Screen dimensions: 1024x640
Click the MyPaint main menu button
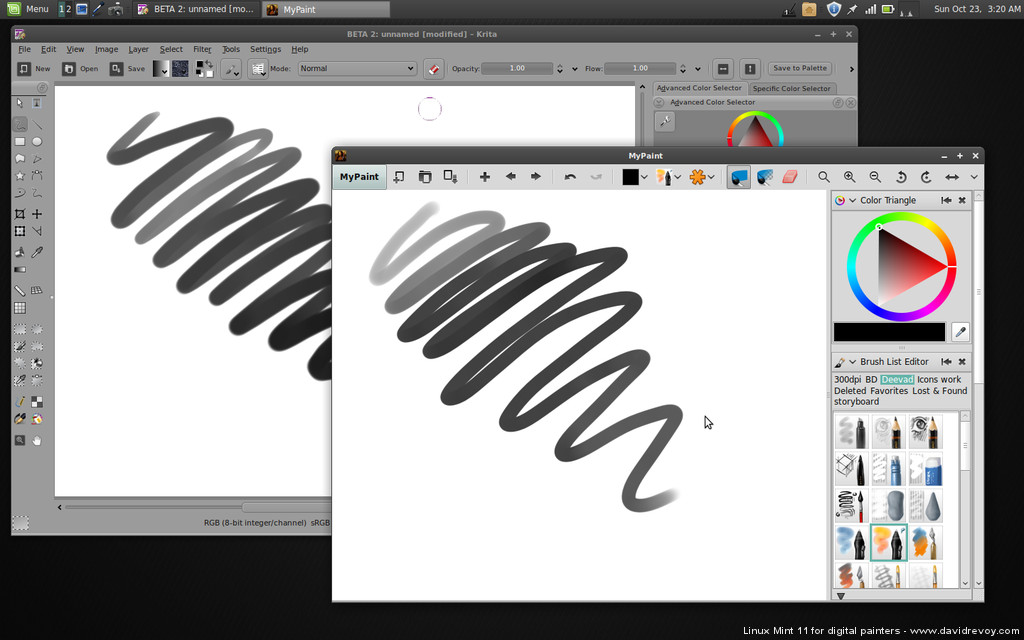click(x=359, y=177)
